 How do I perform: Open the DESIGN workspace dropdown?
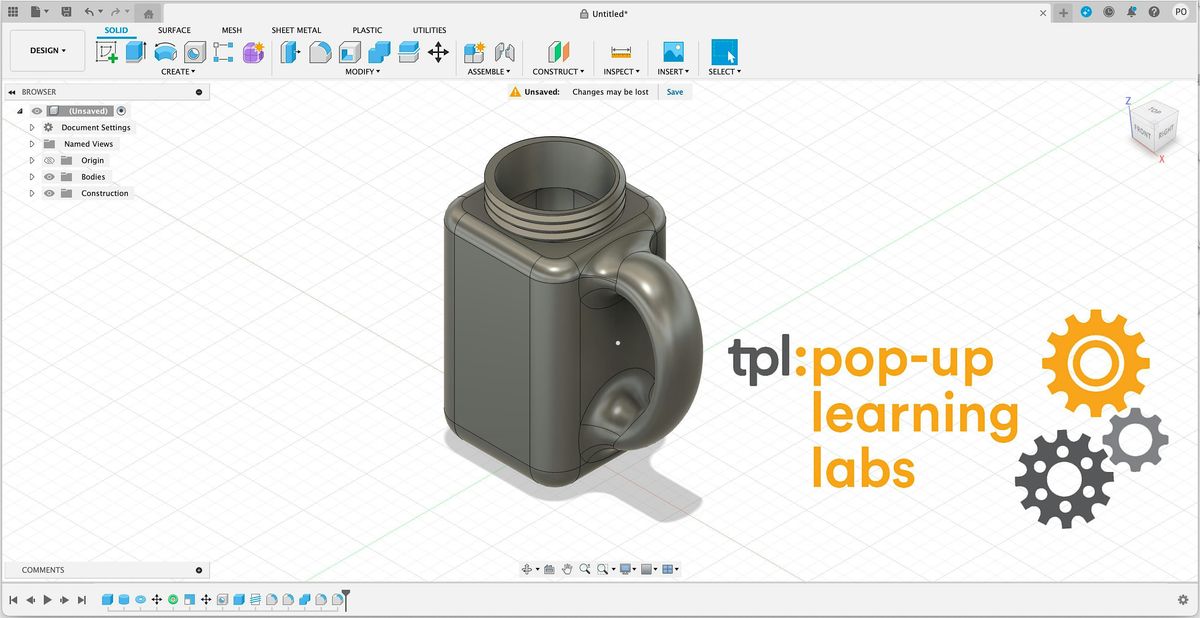[48, 50]
